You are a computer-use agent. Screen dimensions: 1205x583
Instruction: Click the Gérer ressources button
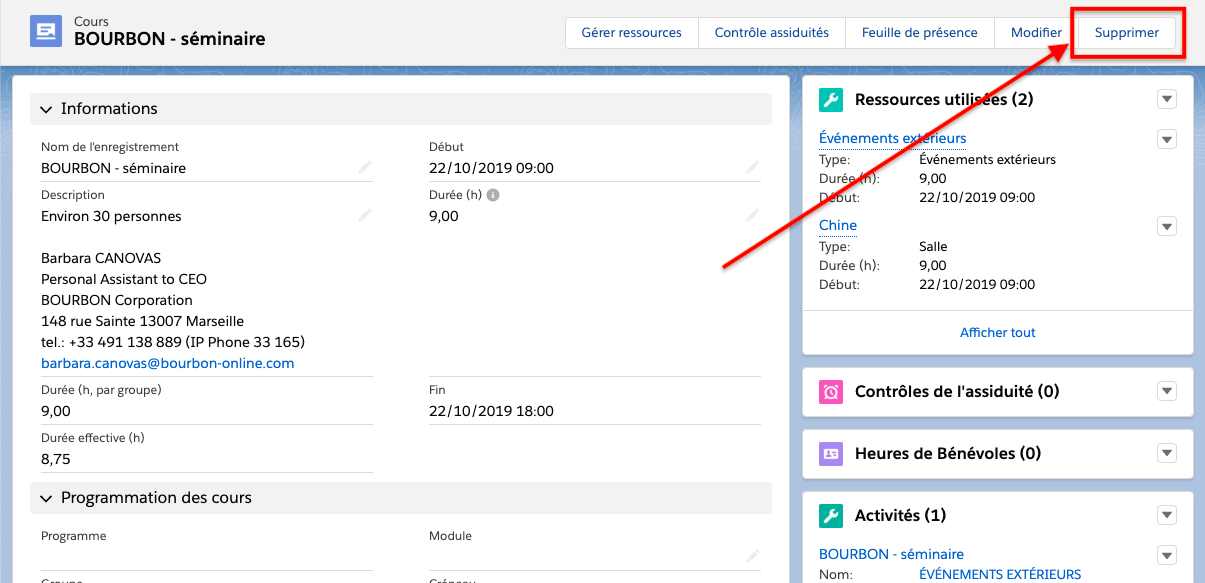(631, 33)
